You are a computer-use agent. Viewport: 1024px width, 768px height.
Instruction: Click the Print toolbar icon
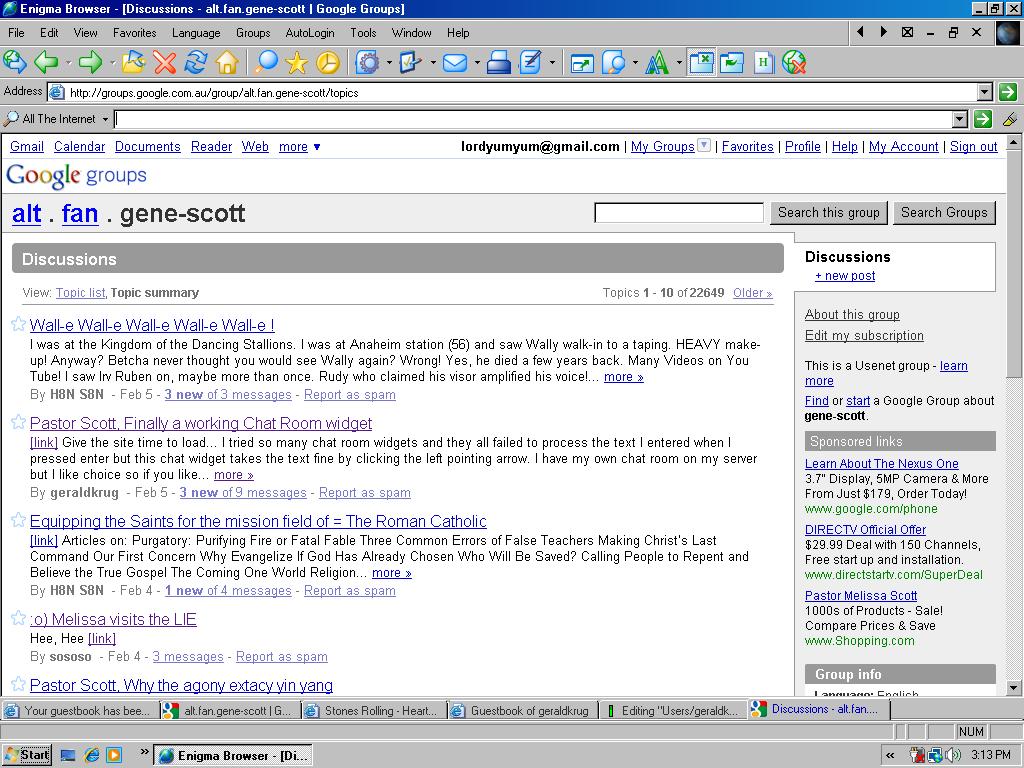point(499,63)
